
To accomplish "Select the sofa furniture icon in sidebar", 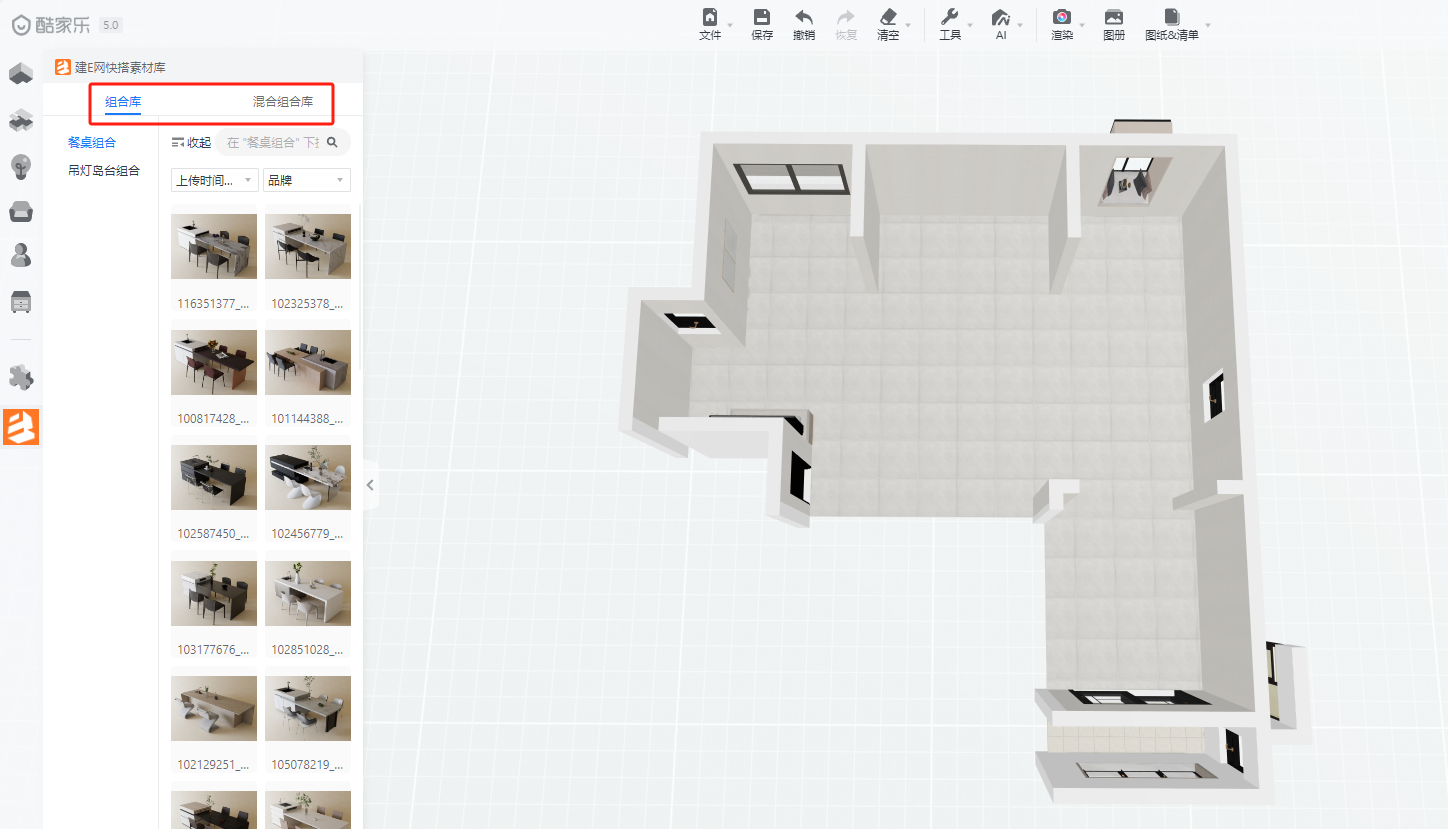I will pos(21,211).
